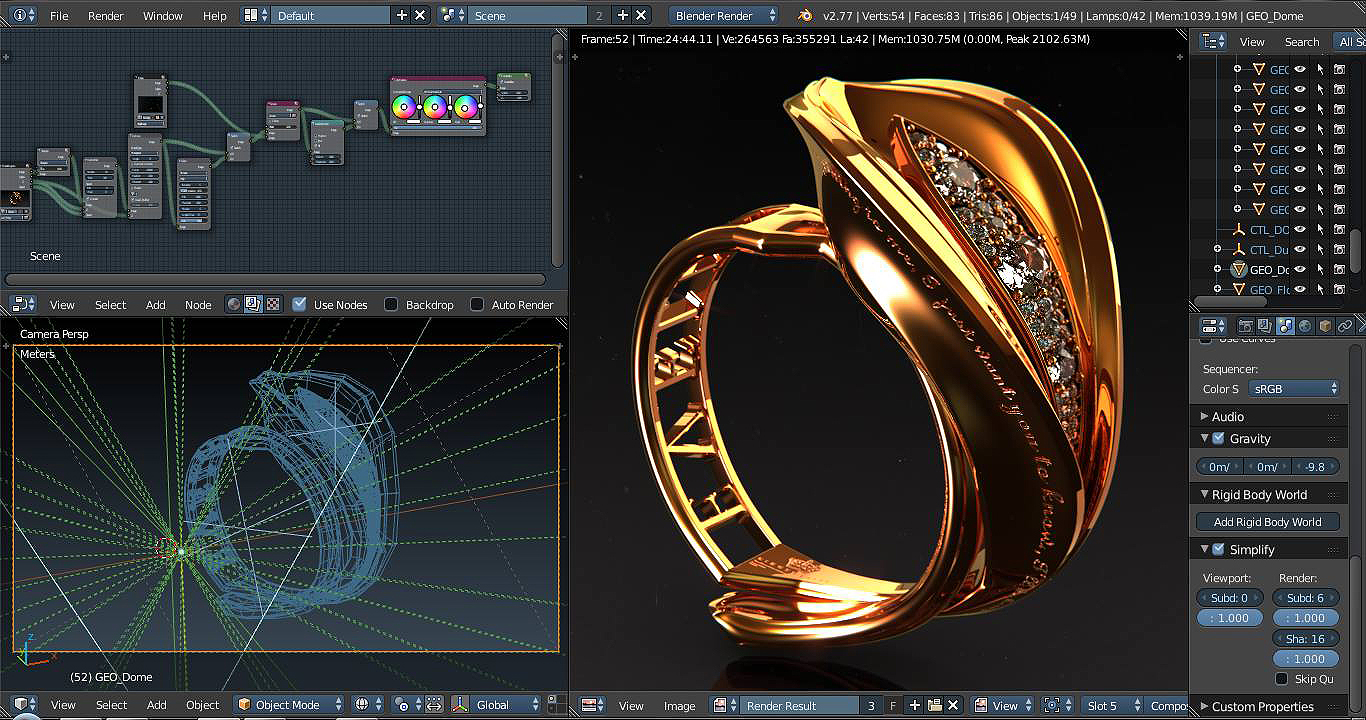
Task: Uncheck the Use Nodes checkbox
Action: 299,304
